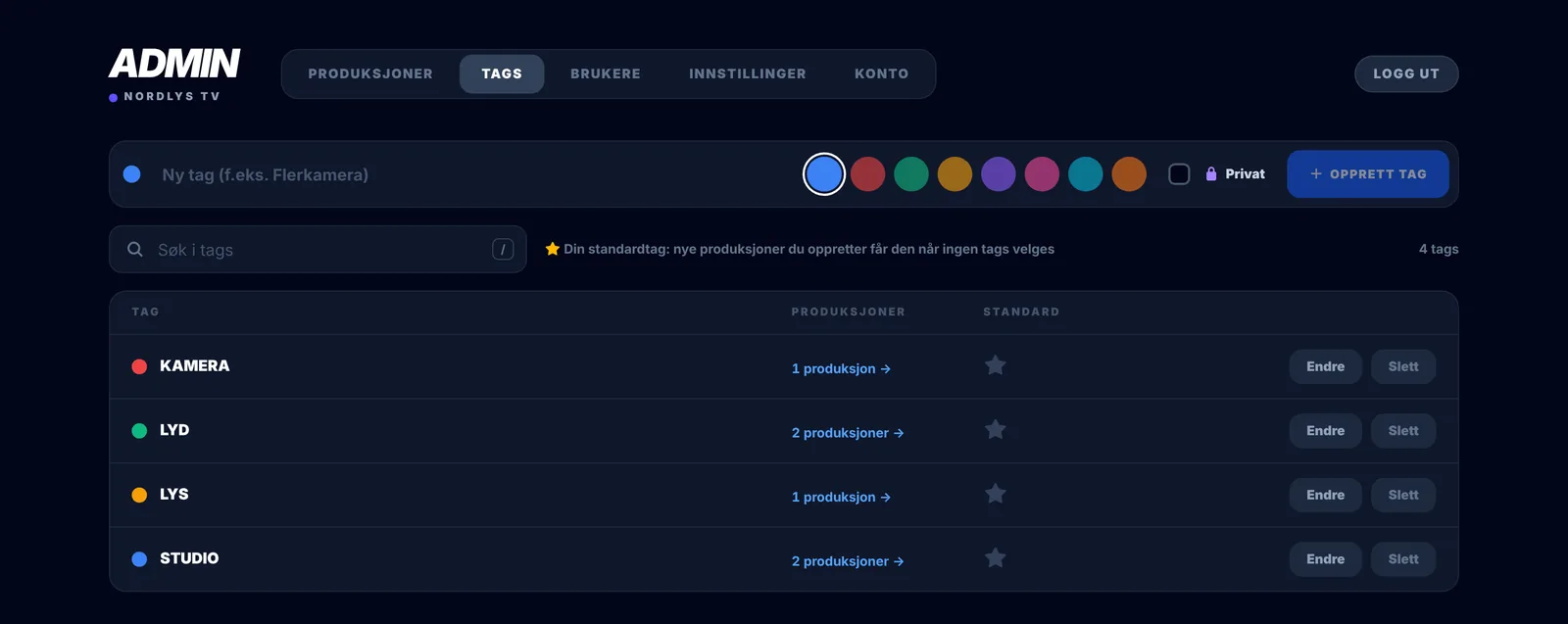The height and width of the screenshot is (624, 1568).
Task: Switch to the Brukere tab
Action: 606,74
